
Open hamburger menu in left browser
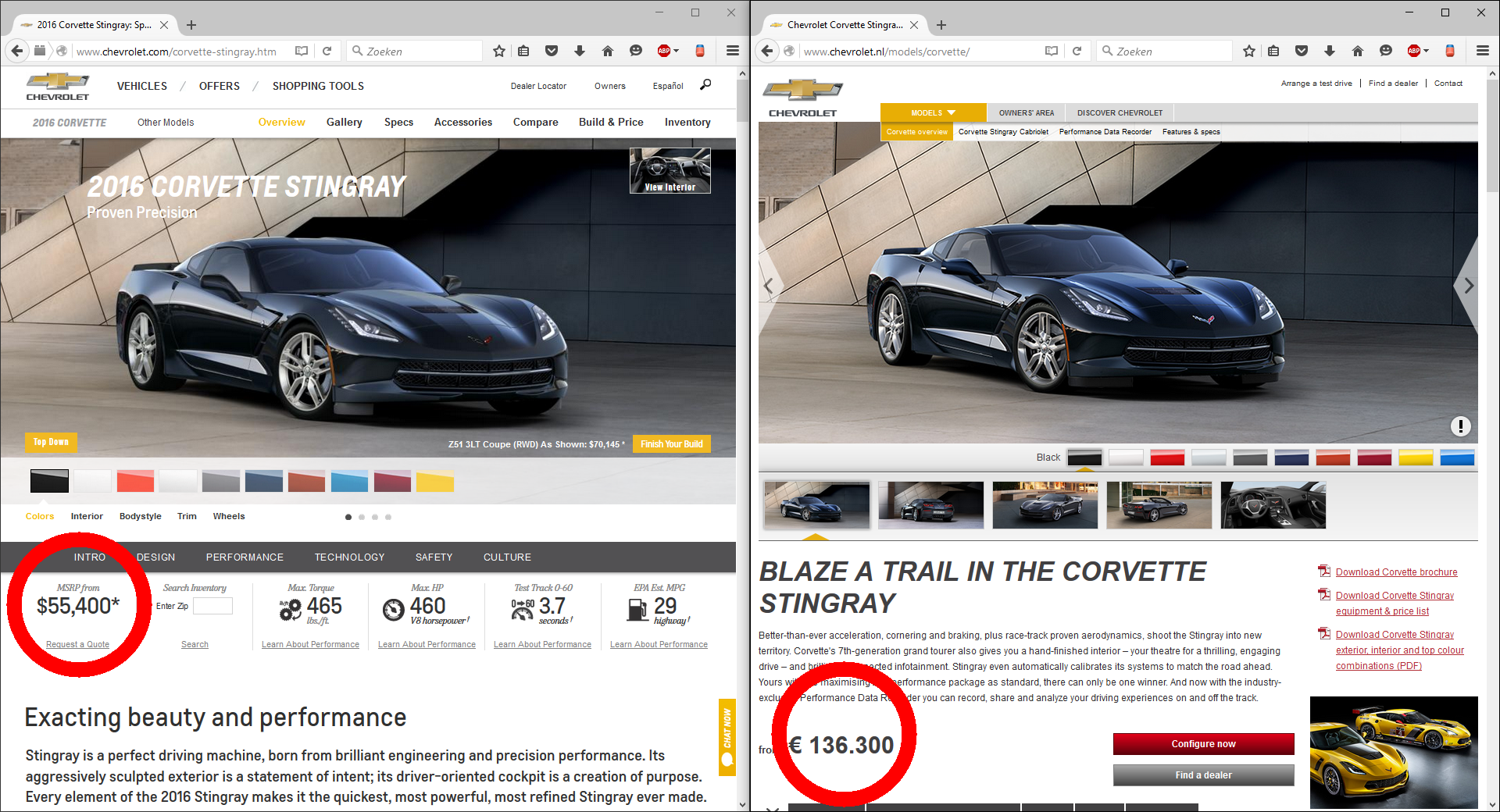coord(733,51)
